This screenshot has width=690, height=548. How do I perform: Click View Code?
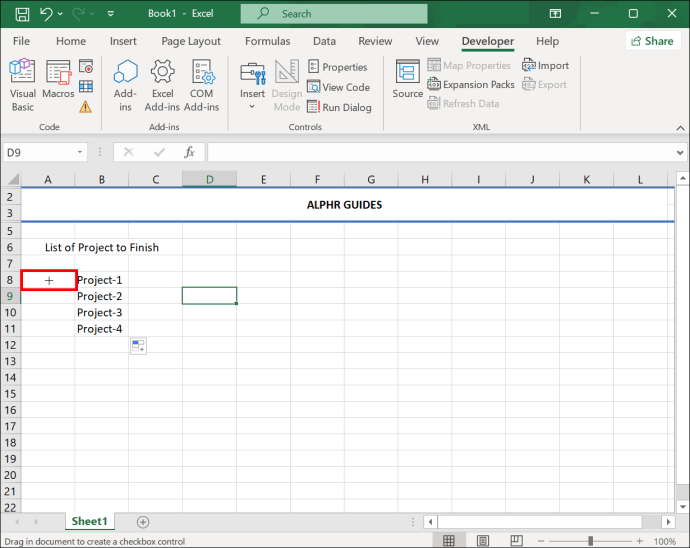[338, 87]
